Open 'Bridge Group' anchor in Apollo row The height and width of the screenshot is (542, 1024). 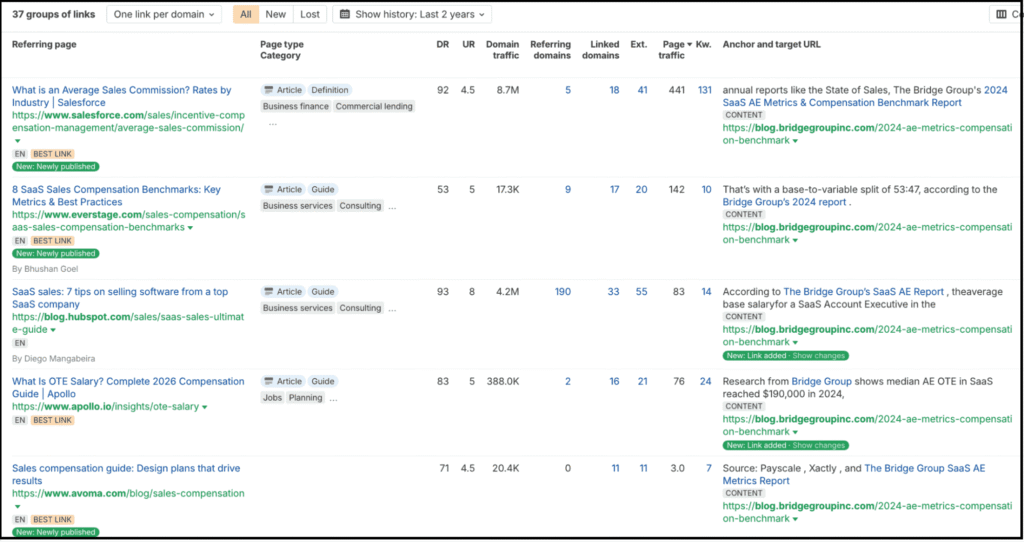click(821, 381)
